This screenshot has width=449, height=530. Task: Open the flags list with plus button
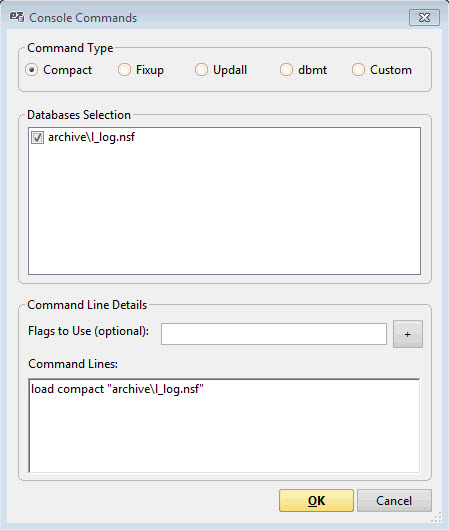pos(408,334)
